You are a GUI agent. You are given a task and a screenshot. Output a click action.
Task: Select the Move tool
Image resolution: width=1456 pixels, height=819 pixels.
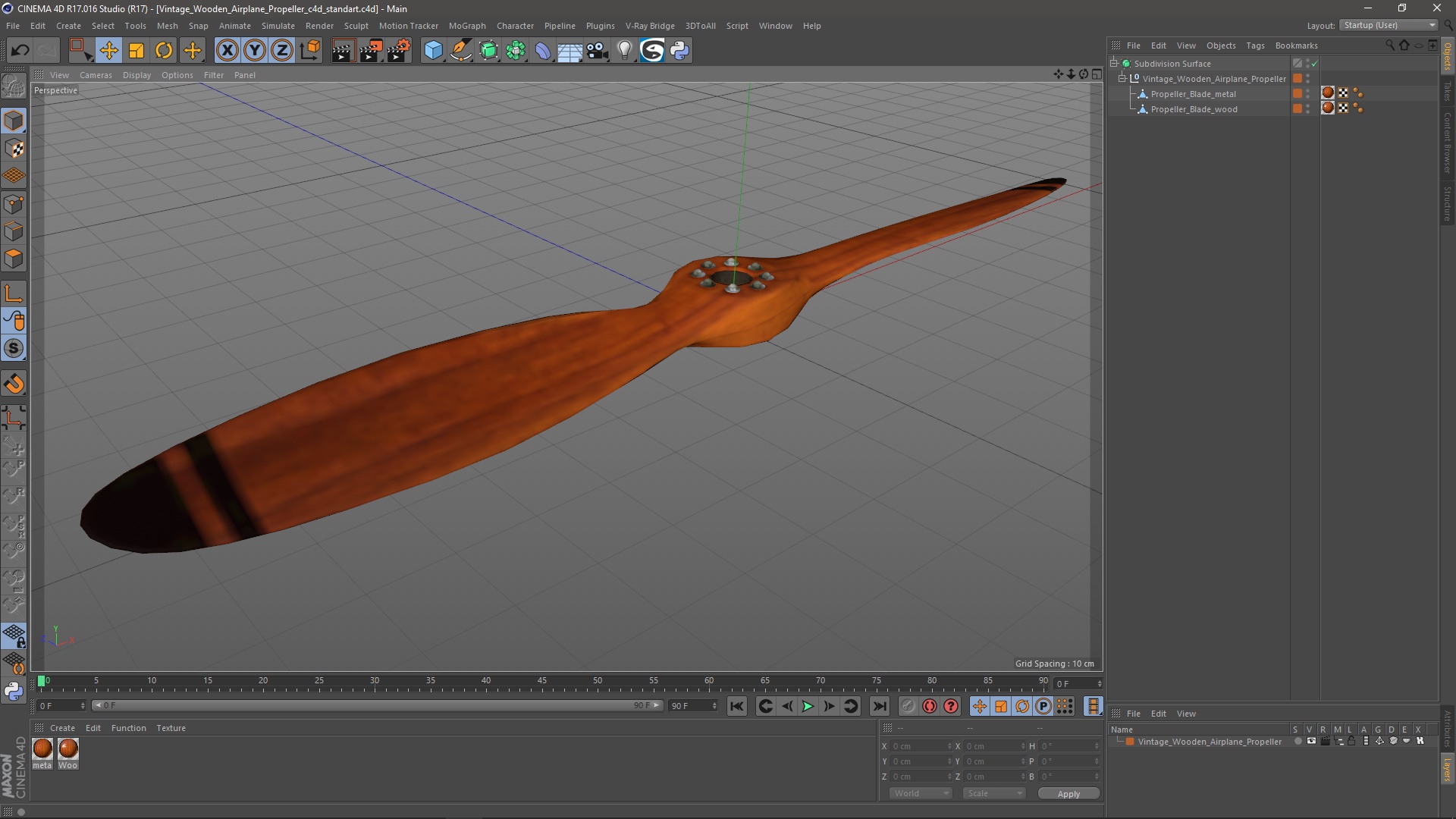click(108, 51)
